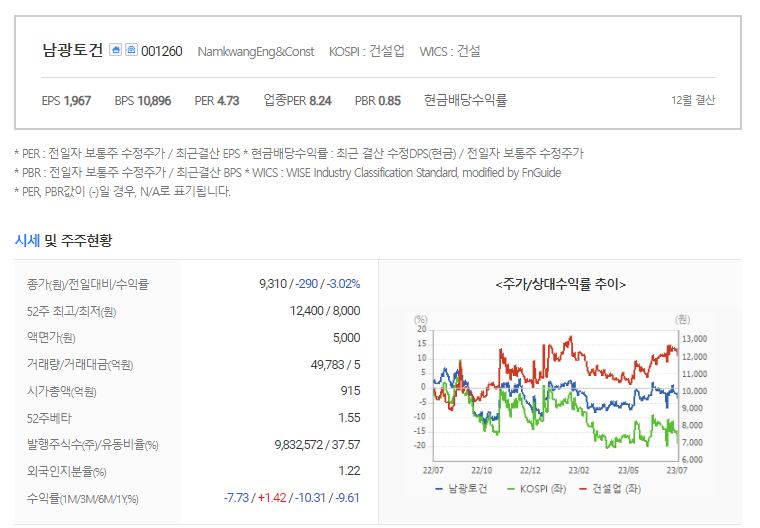Click the 수익률(1M/3M/6M/1Y,%) row label

82,498
